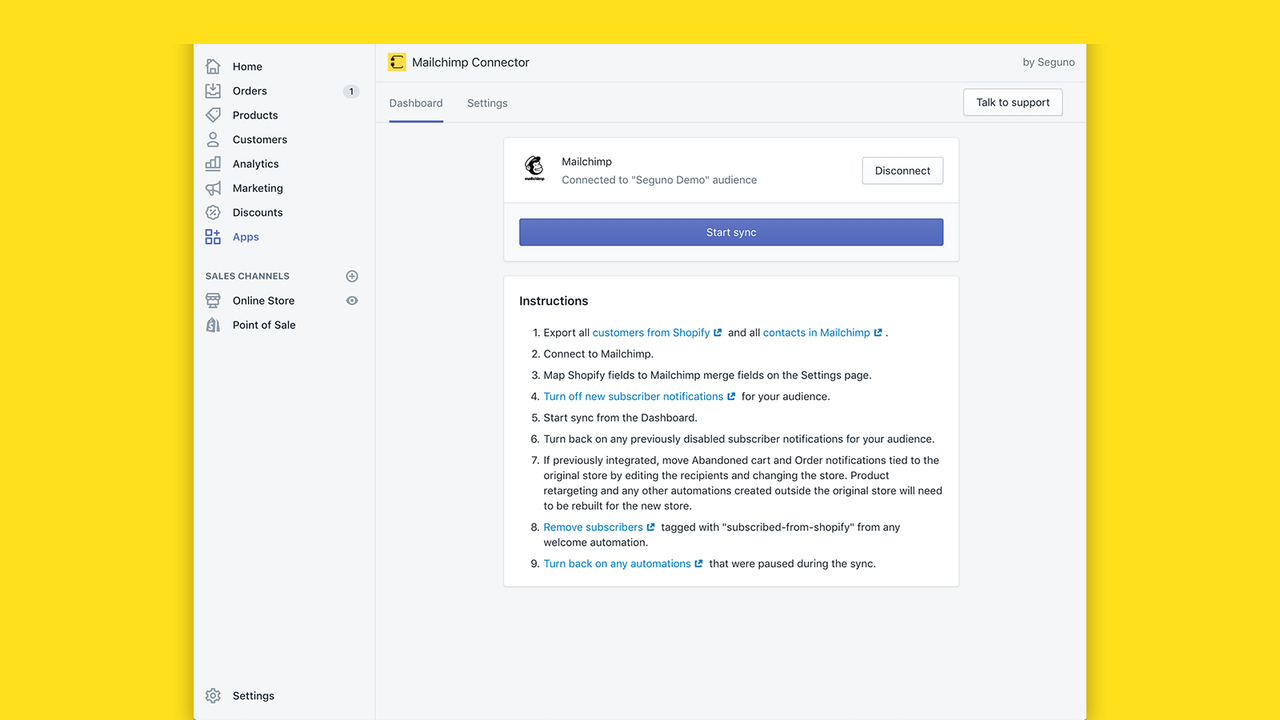Open the Remove subscribers link

click(x=593, y=528)
